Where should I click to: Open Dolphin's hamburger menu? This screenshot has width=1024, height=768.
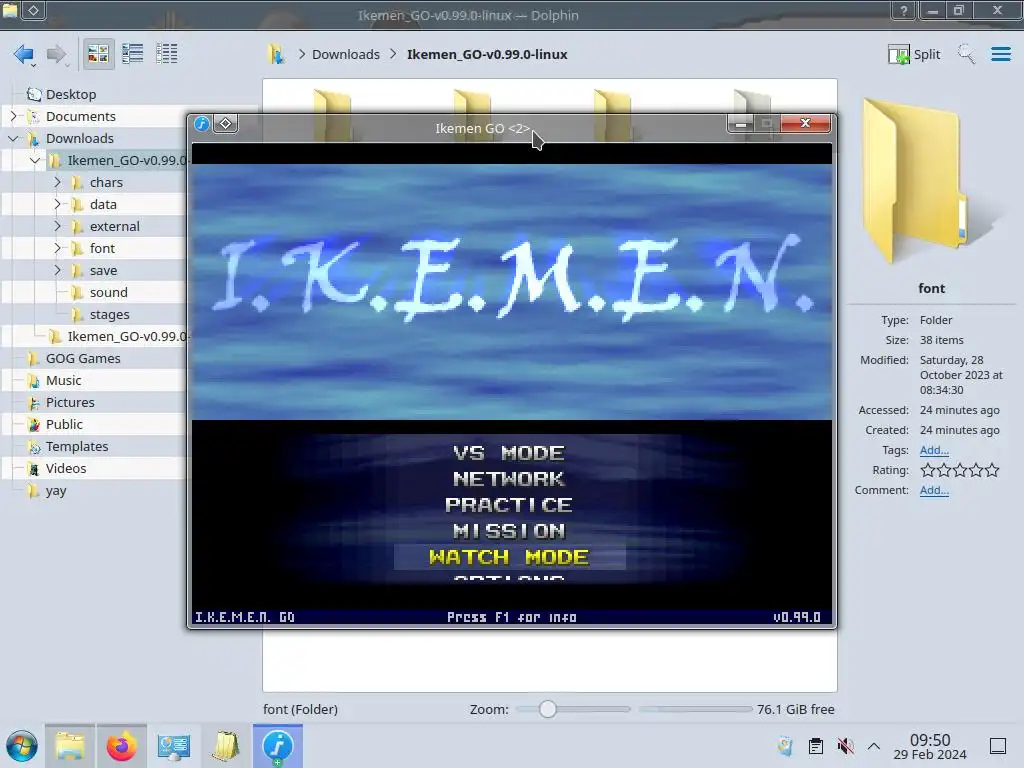[x=1000, y=54]
